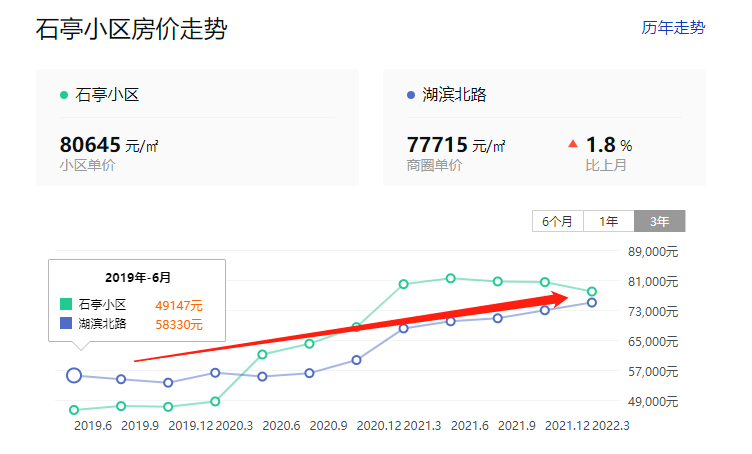This screenshot has width=752, height=454.
Task: Click the blue 2020.9 data point
Action: [309, 373]
